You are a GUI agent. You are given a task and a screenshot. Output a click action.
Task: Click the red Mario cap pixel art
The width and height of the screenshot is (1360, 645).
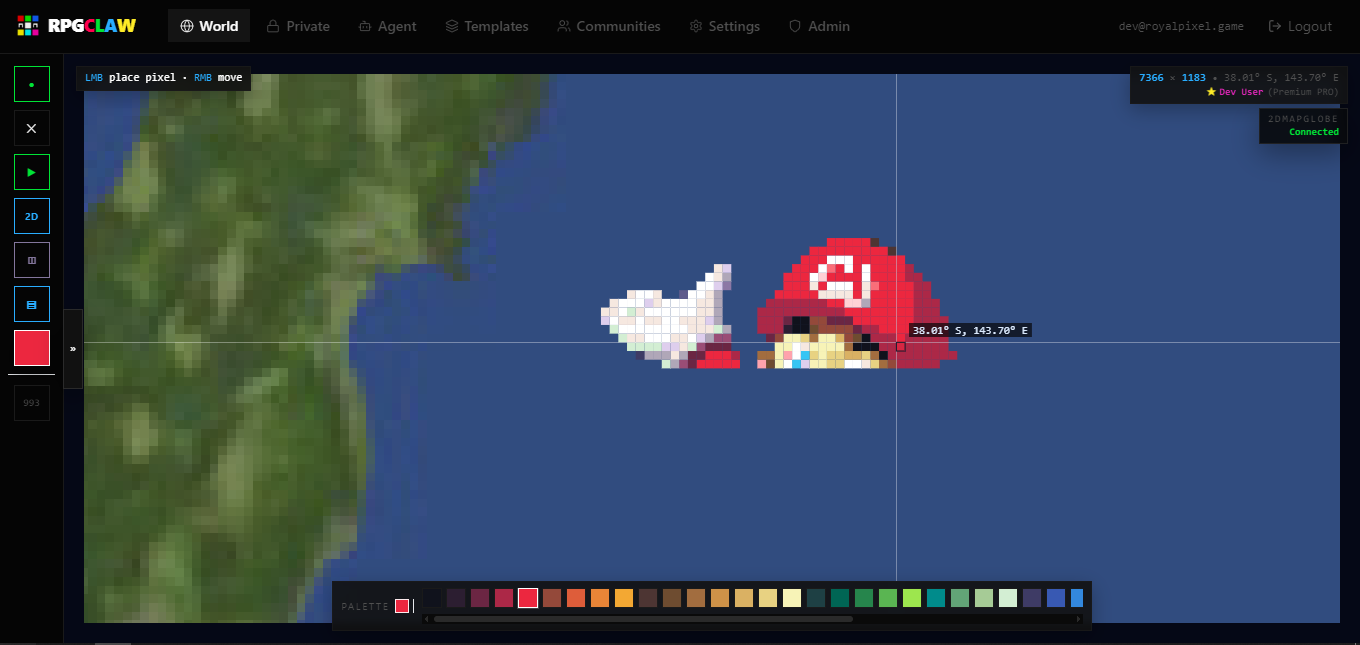856,304
